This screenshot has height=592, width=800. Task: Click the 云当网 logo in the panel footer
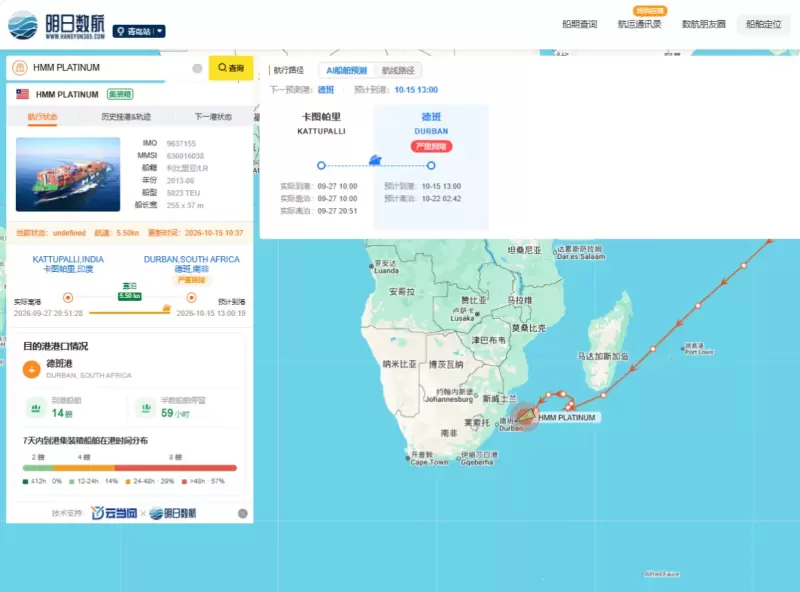pyautogui.click(x=114, y=513)
